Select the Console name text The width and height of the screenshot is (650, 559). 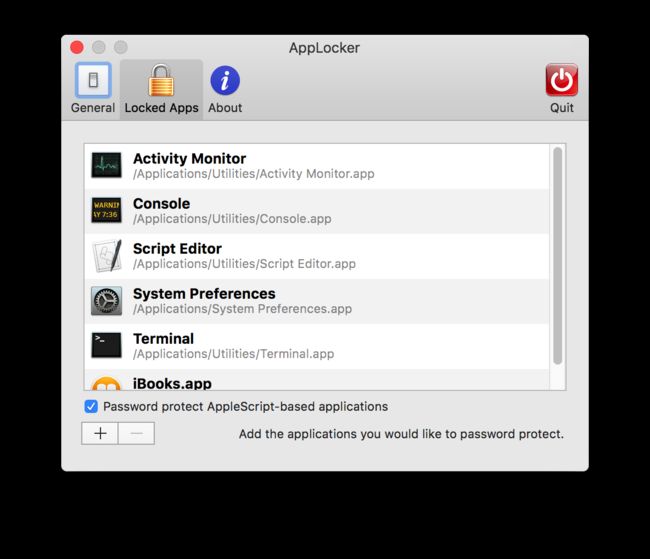(x=162, y=204)
